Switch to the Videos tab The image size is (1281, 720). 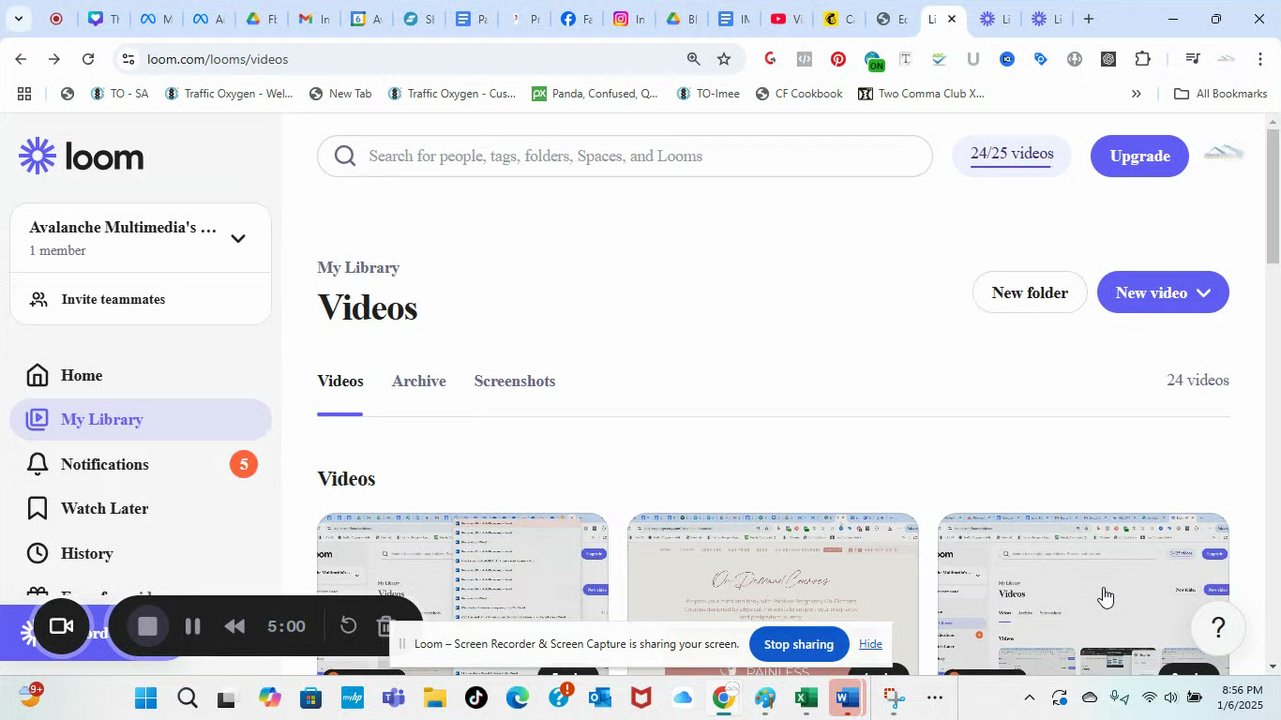[x=340, y=381]
